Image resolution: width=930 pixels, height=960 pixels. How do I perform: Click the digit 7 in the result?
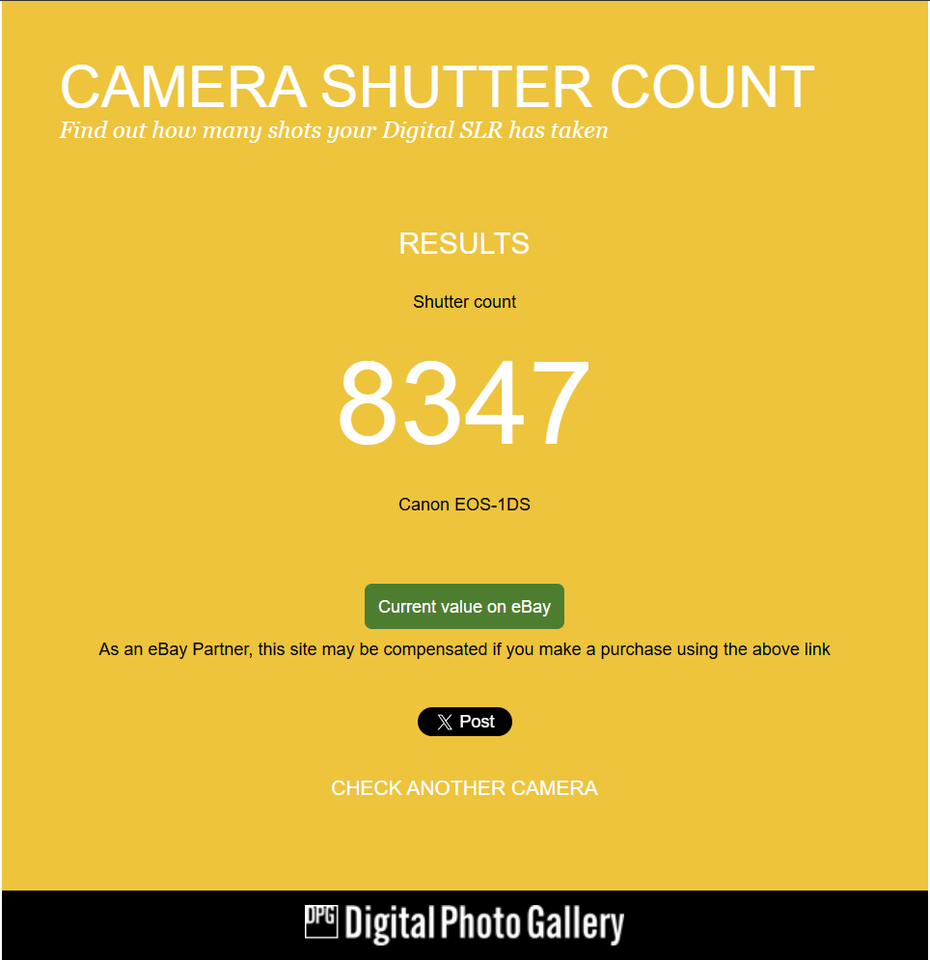(x=559, y=403)
